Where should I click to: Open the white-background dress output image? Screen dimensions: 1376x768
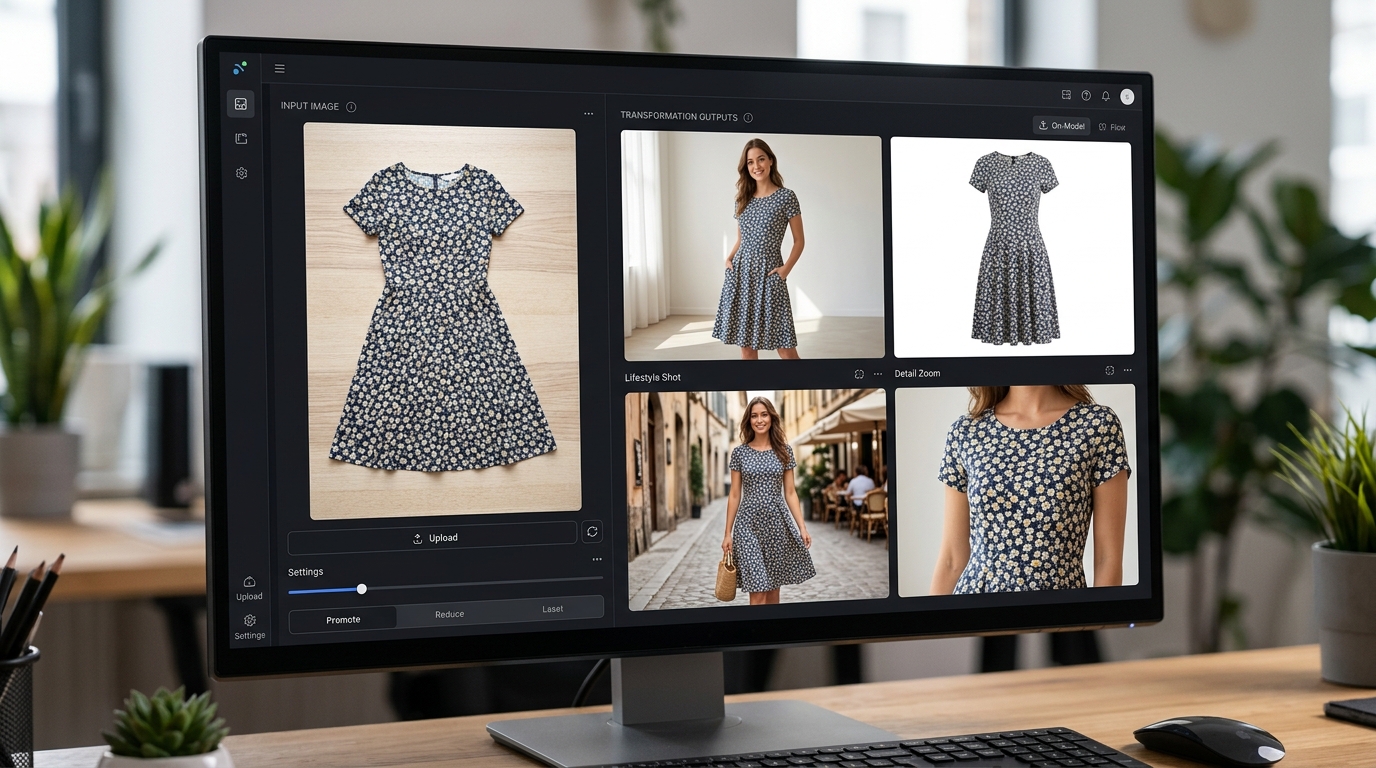[1012, 247]
